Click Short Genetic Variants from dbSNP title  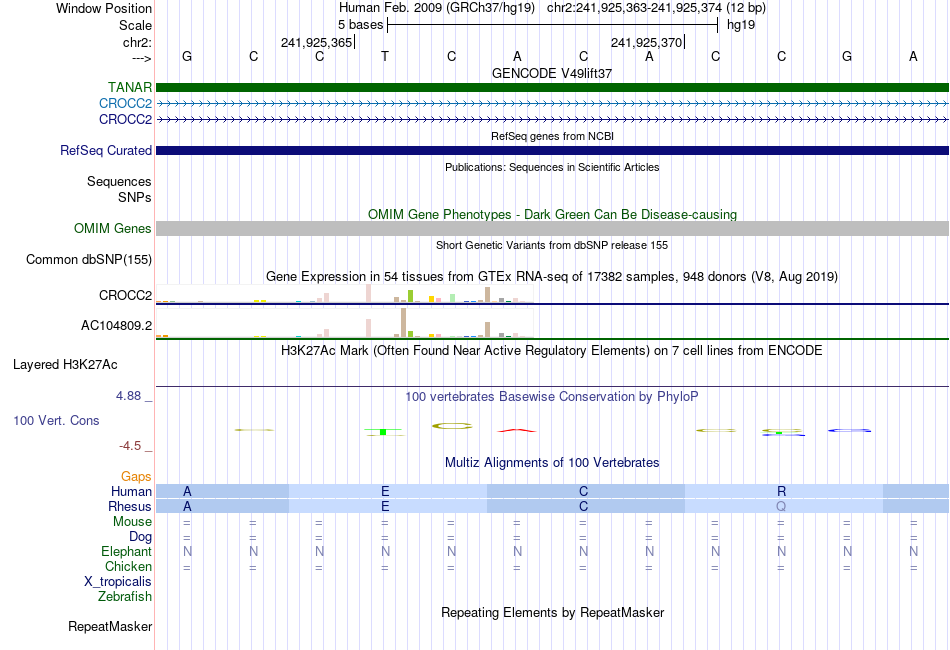(552, 245)
